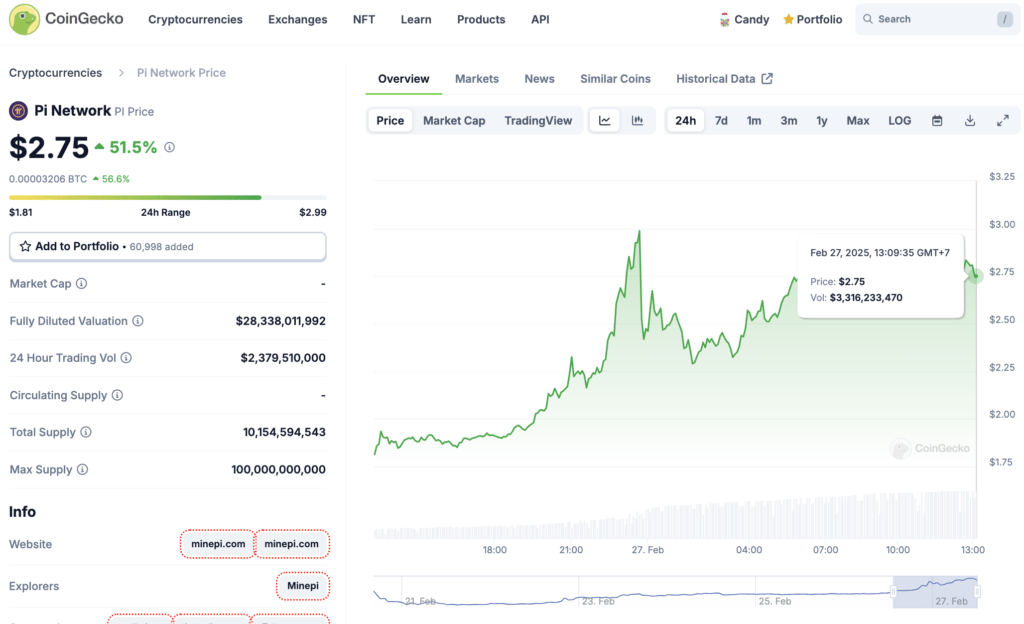This screenshot has width=1024, height=624.
Task: Open the Minepi explorer link
Action: pos(303,585)
